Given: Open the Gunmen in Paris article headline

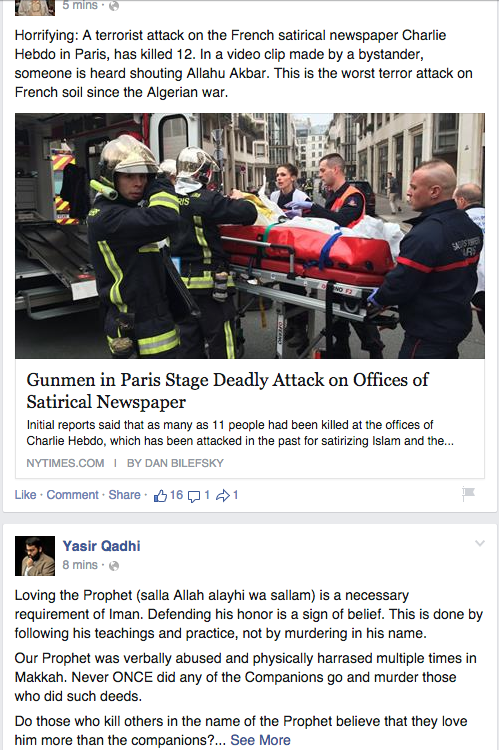Looking at the screenshot, I should click(227, 391).
